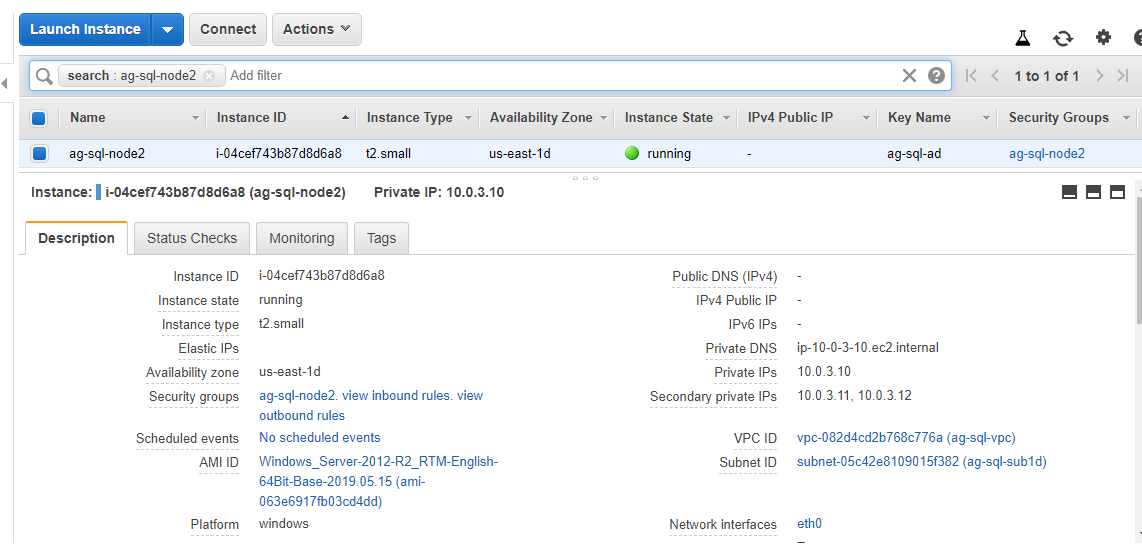Go to the last page of results

point(1122,76)
